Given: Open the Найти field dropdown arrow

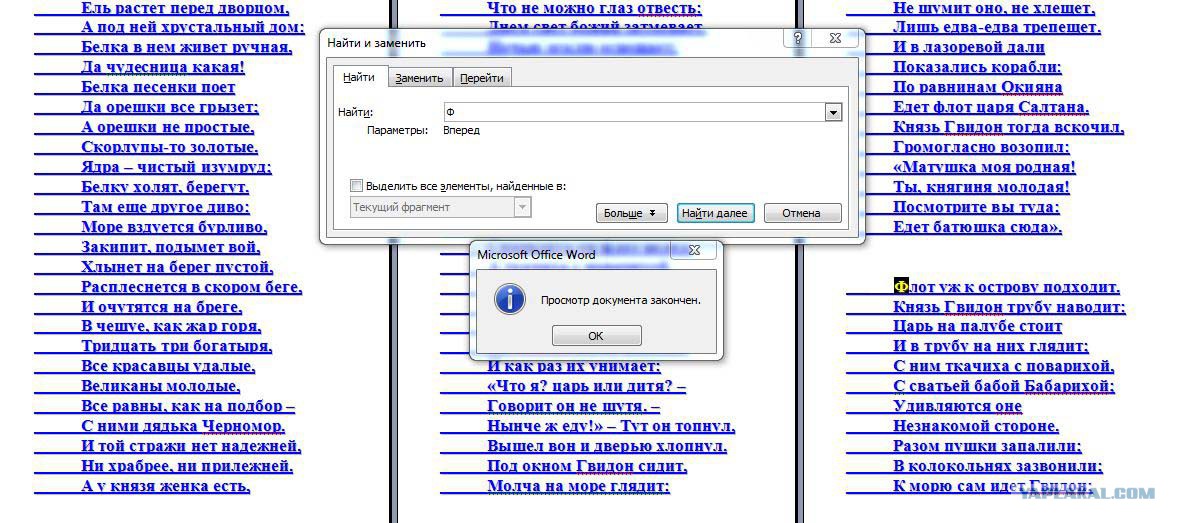Looking at the screenshot, I should tap(833, 112).
